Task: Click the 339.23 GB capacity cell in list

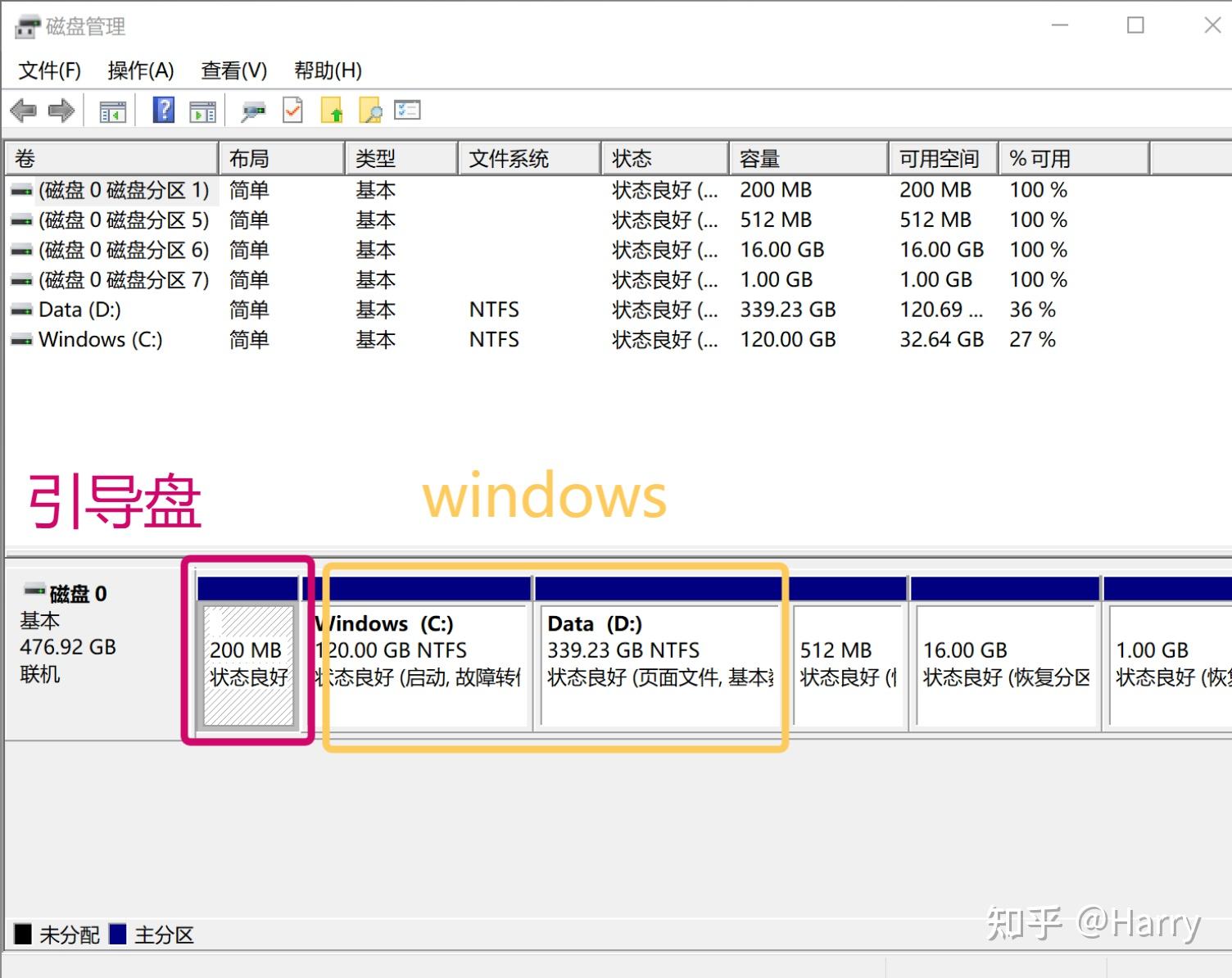Action: [x=788, y=310]
